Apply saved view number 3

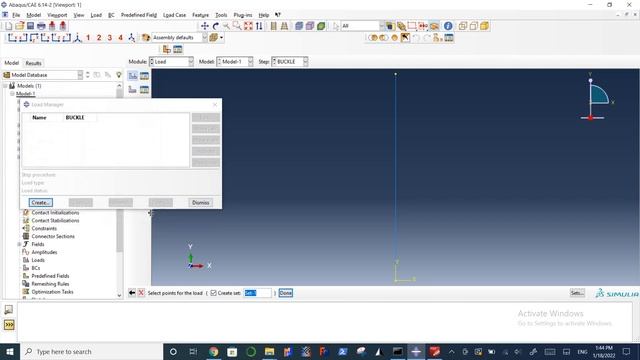pyautogui.click(x=110, y=38)
